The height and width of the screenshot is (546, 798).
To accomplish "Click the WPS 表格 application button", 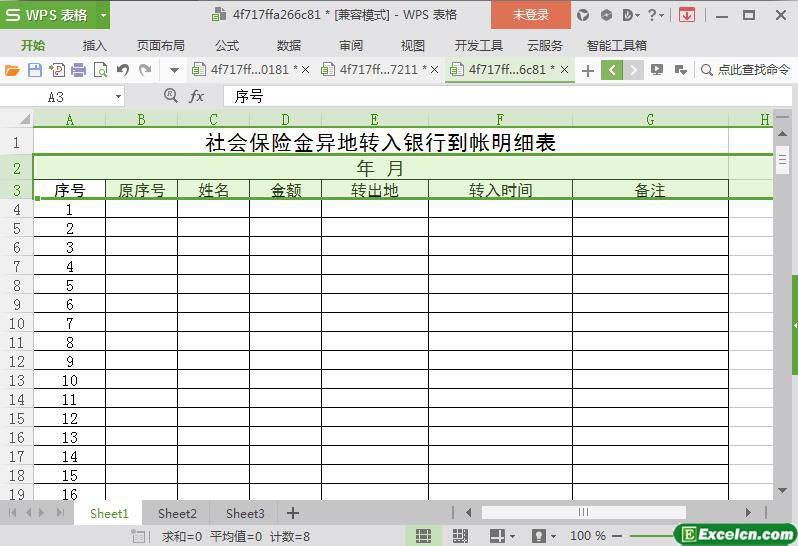I will tap(49, 15).
